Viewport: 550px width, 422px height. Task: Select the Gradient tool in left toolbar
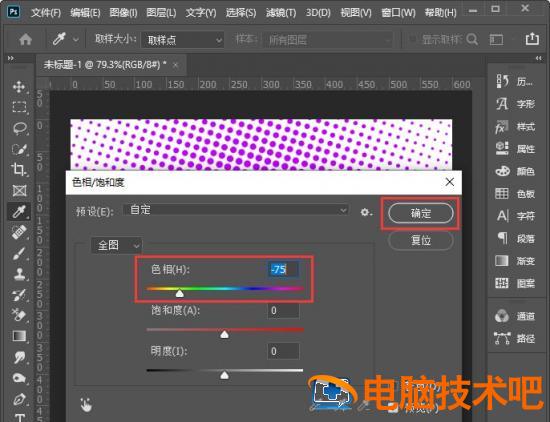point(19,336)
